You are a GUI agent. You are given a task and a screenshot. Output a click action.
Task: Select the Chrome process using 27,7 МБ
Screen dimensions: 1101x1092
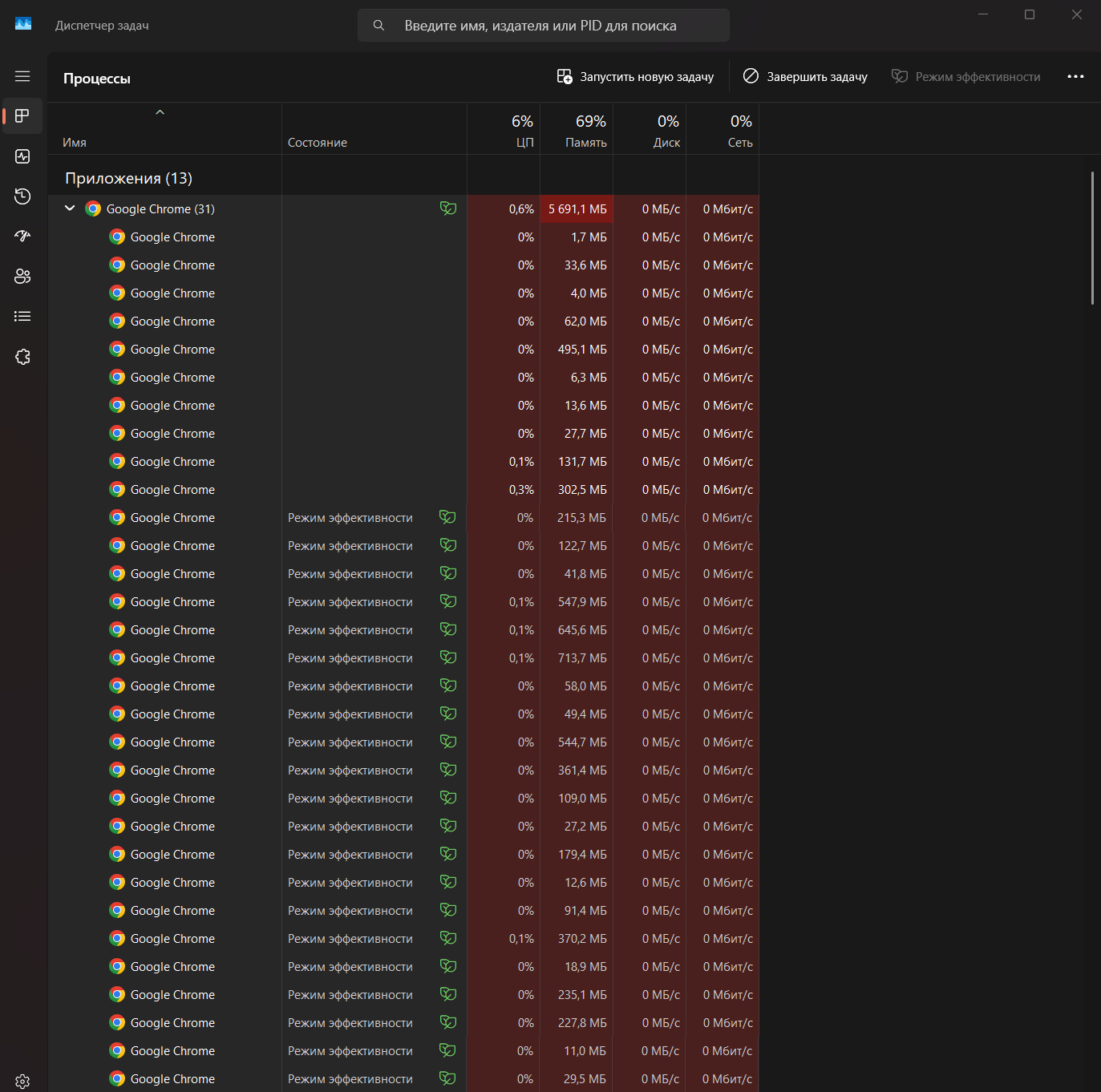tap(404, 434)
